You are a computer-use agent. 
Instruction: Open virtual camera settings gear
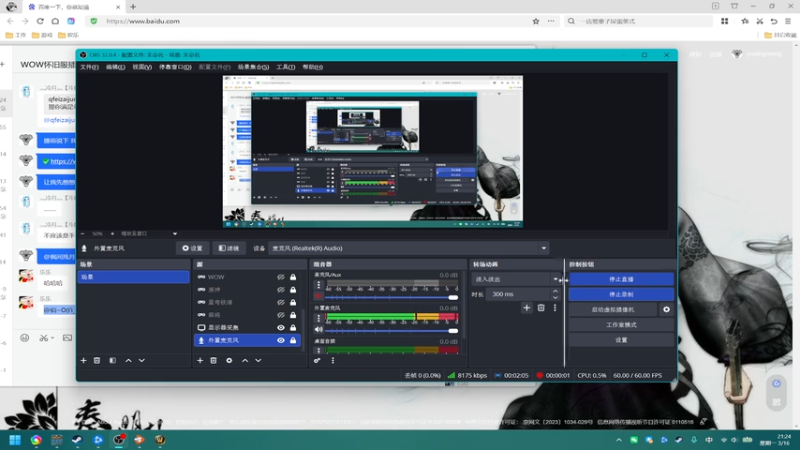click(x=666, y=309)
